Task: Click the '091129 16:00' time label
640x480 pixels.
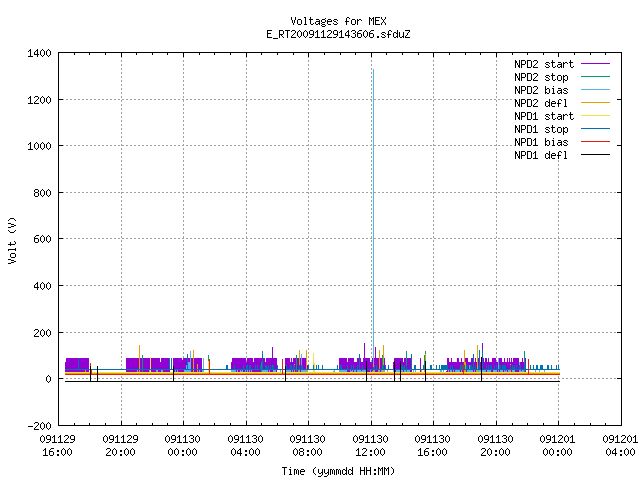Action: (x=58, y=446)
